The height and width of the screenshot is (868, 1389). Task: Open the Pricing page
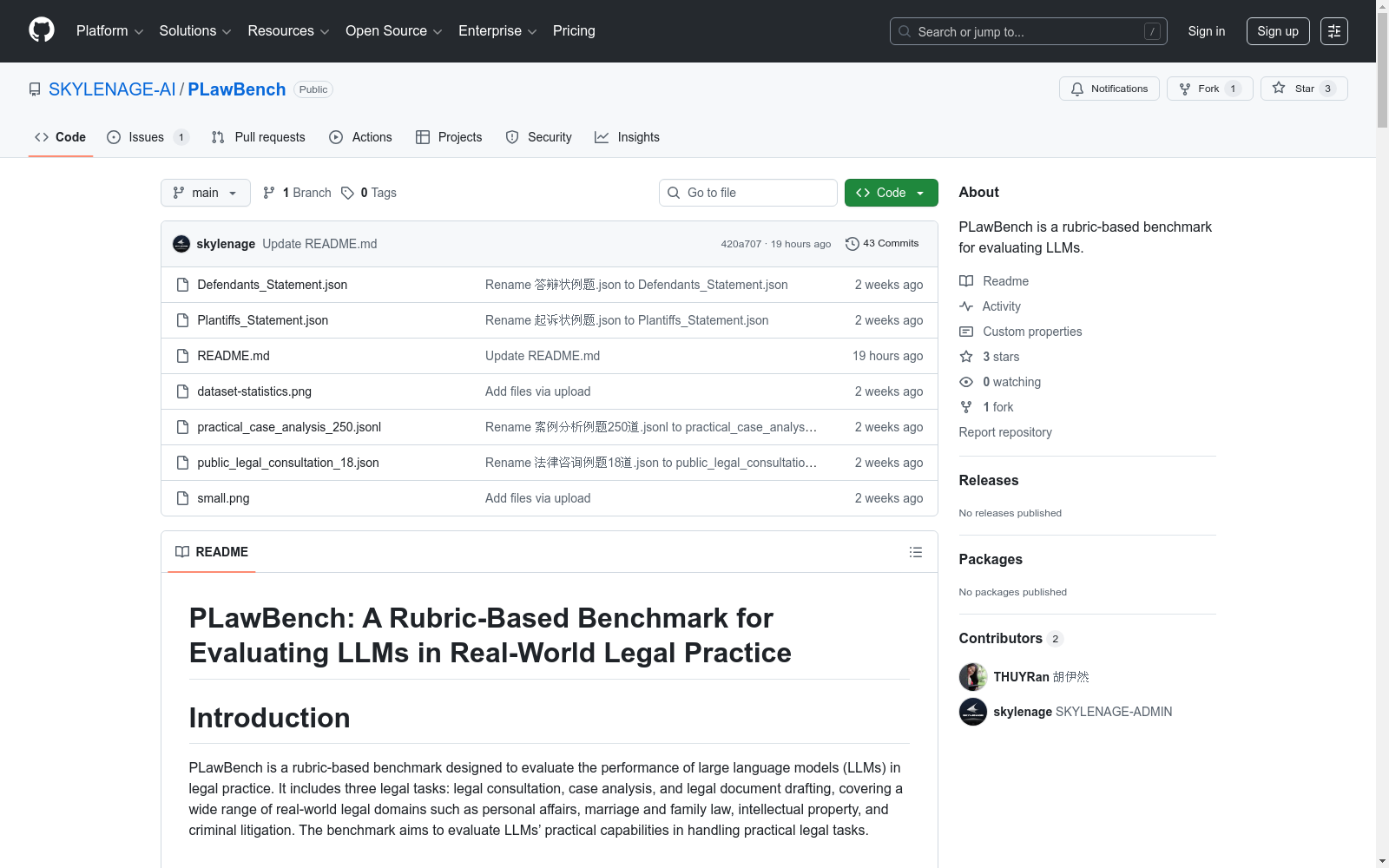pyautogui.click(x=574, y=31)
